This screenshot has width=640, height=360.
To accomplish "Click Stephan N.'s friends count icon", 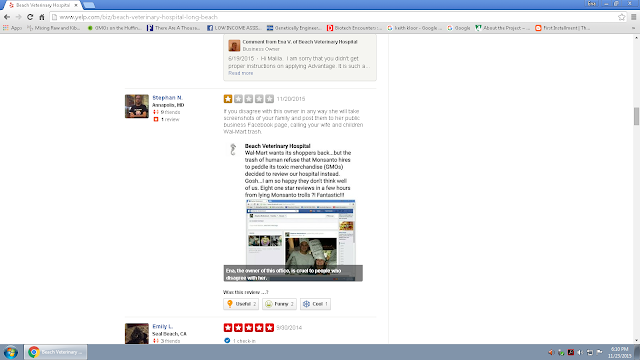I will tap(156, 112).
